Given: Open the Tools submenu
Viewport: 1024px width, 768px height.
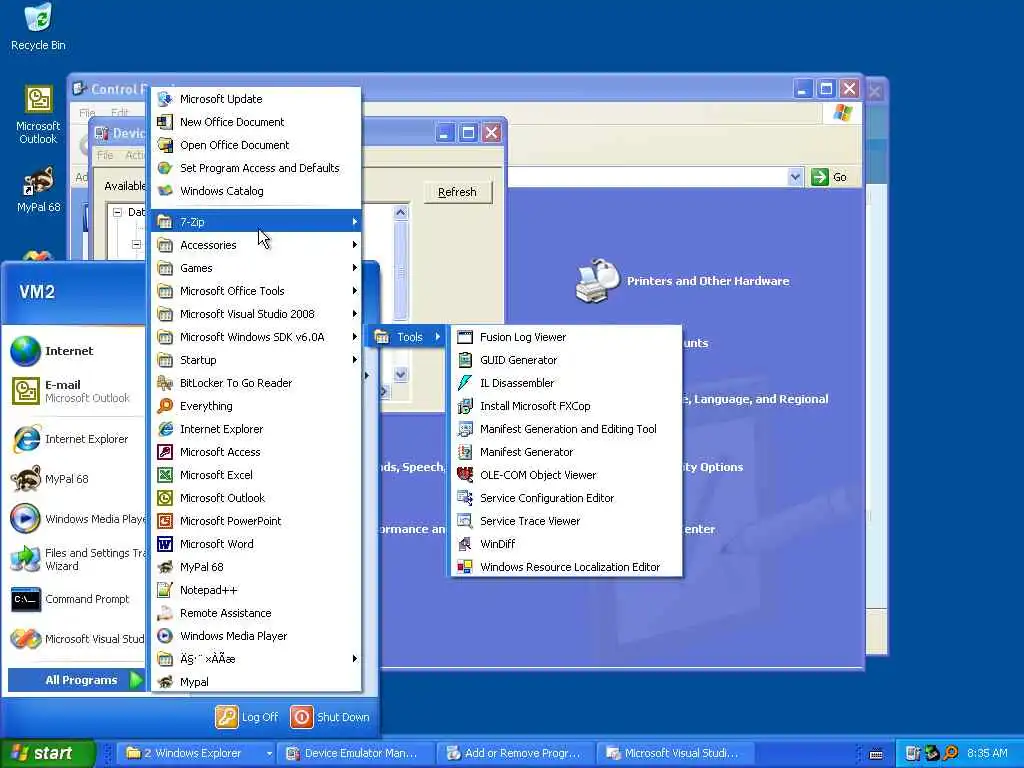Looking at the screenshot, I should point(407,337).
